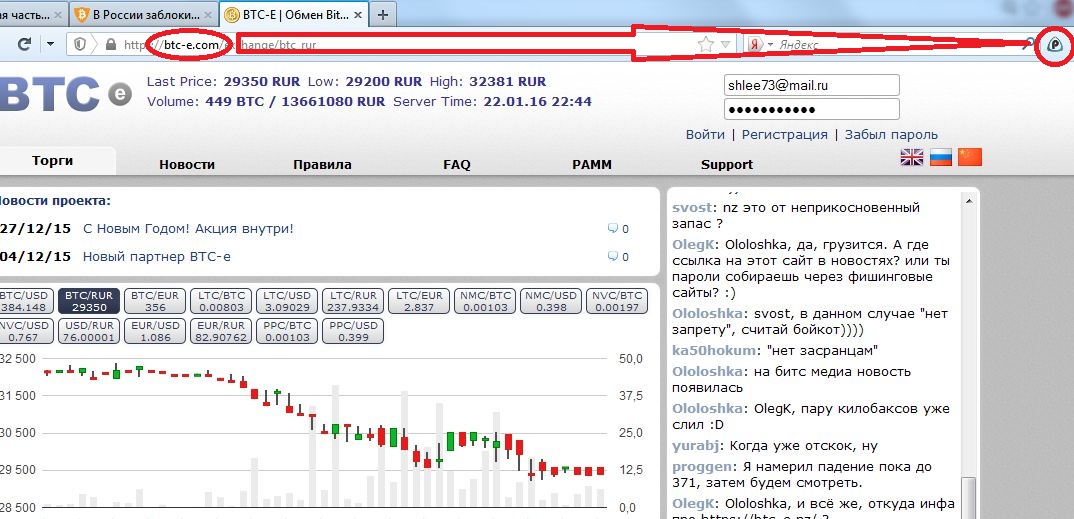
Task: Click chat username ka50hokum
Action: point(716,351)
